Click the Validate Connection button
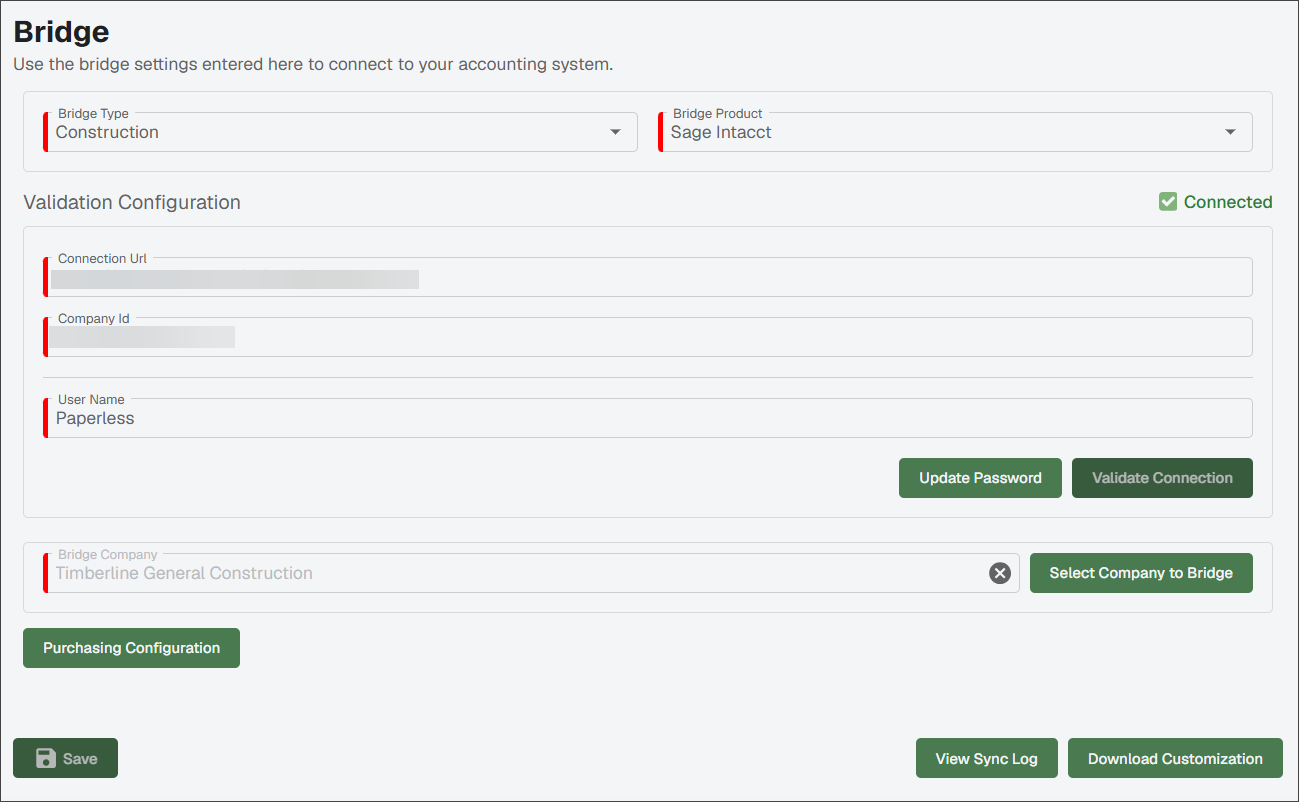Screen dimensions: 1299x802 click(x=1162, y=478)
